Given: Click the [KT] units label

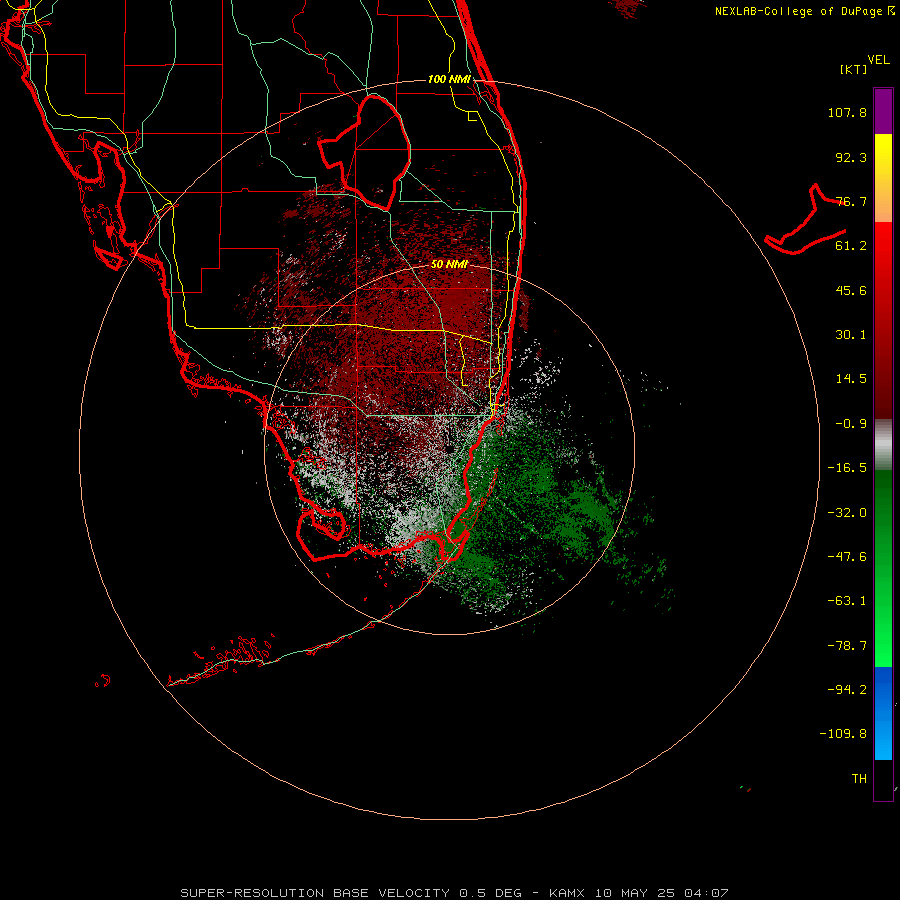Looking at the screenshot, I should tap(854, 69).
